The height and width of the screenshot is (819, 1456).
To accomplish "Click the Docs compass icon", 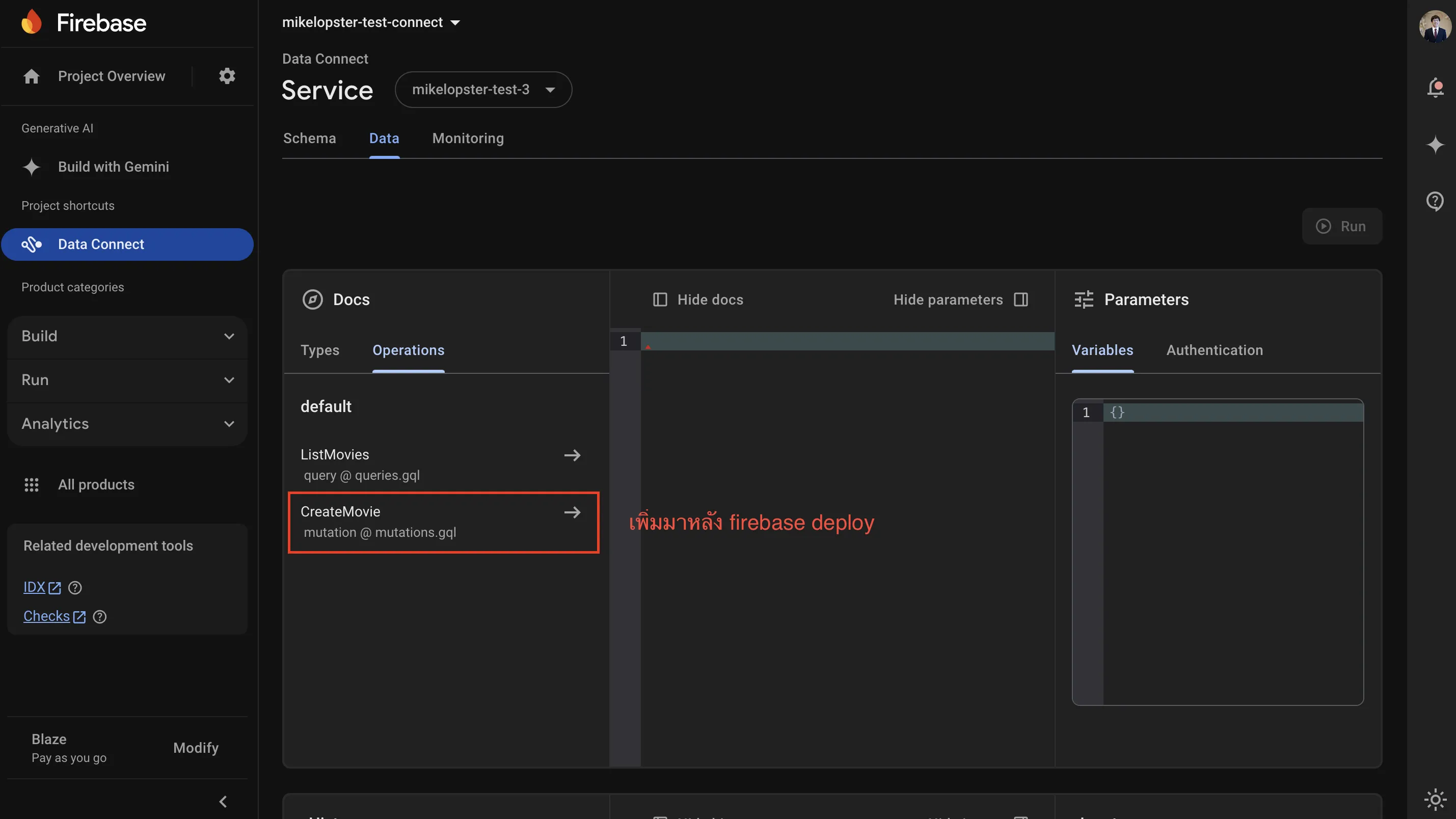I will coord(313,299).
